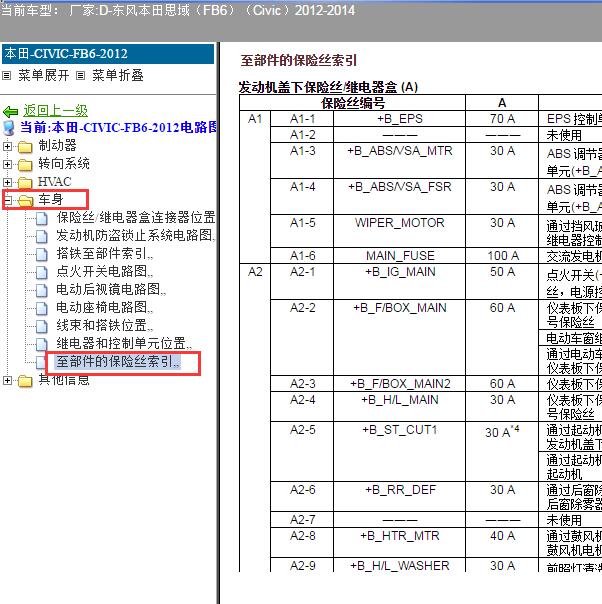Open 继电器和控制单元位置 document
Image resolution: width=602 pixels, height=604 pixels.
point(124,343)
